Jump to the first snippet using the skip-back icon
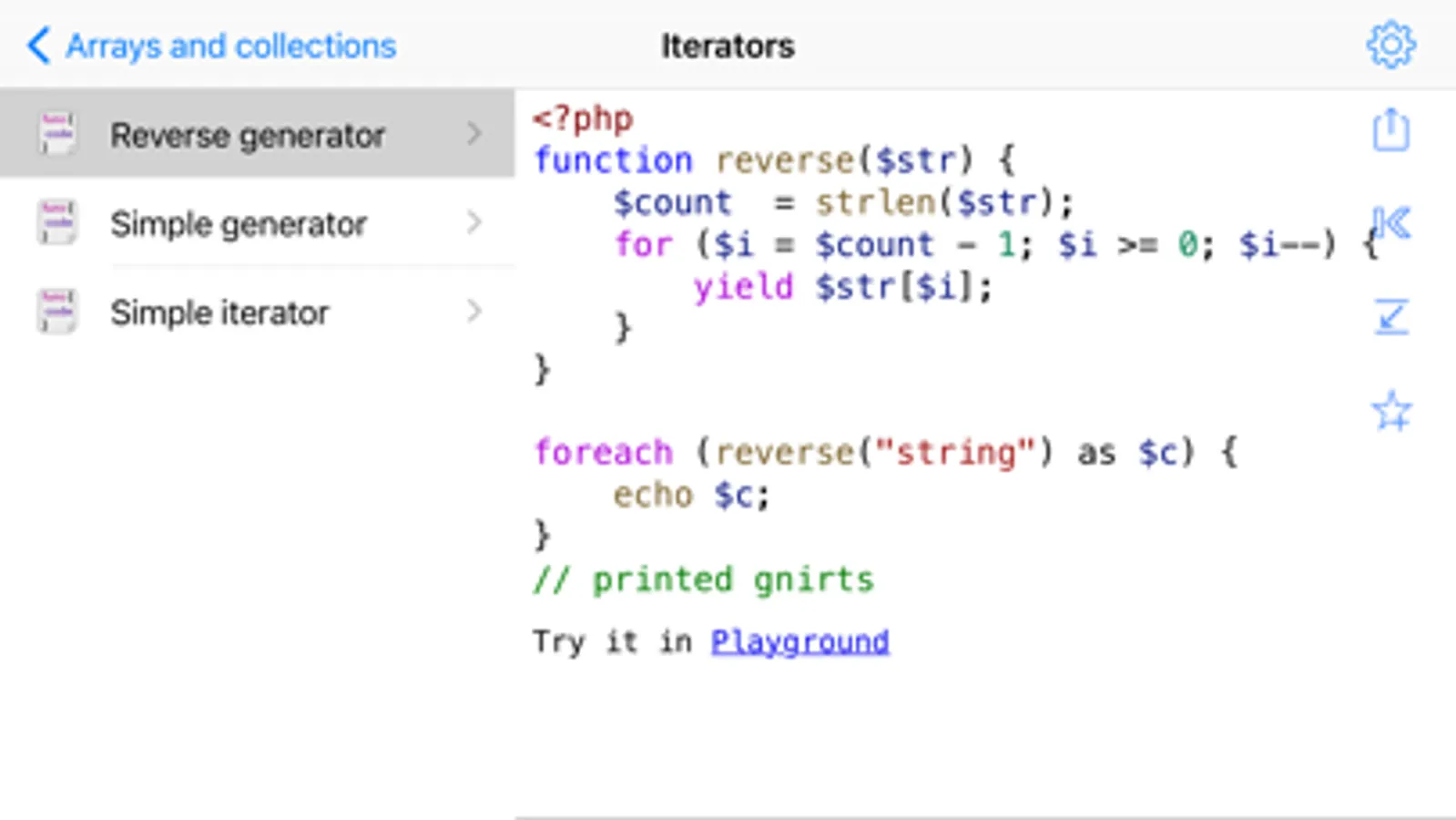 1390,223
